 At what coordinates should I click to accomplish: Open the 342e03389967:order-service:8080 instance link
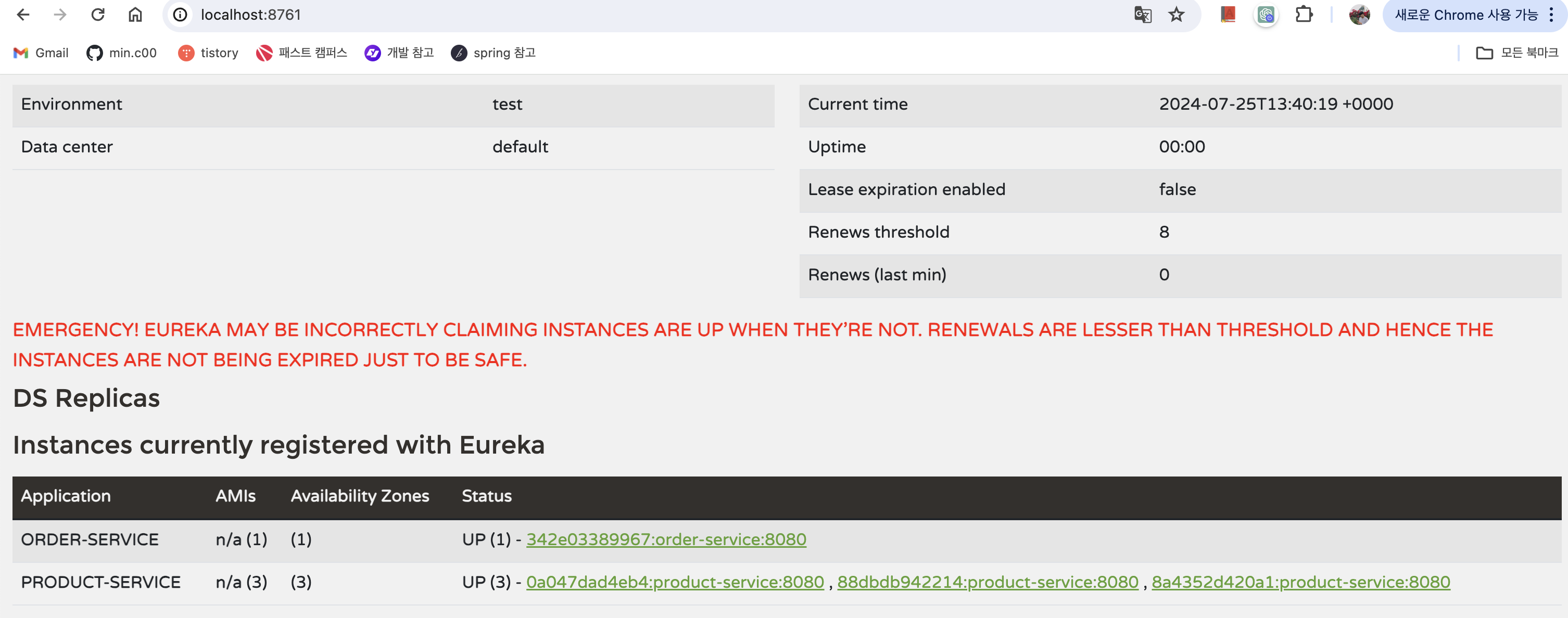666,539
